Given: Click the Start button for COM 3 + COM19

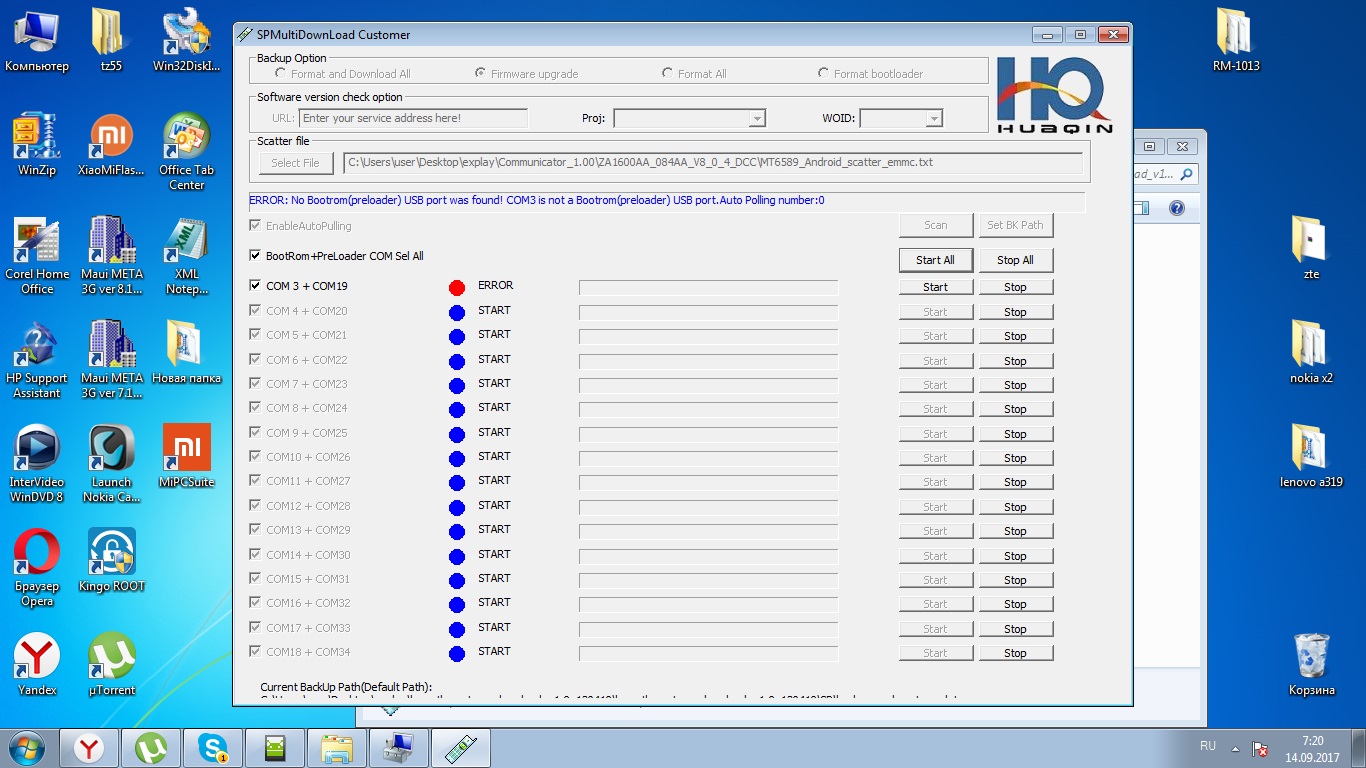Looking at the screenshot, I should coord(935,287).
